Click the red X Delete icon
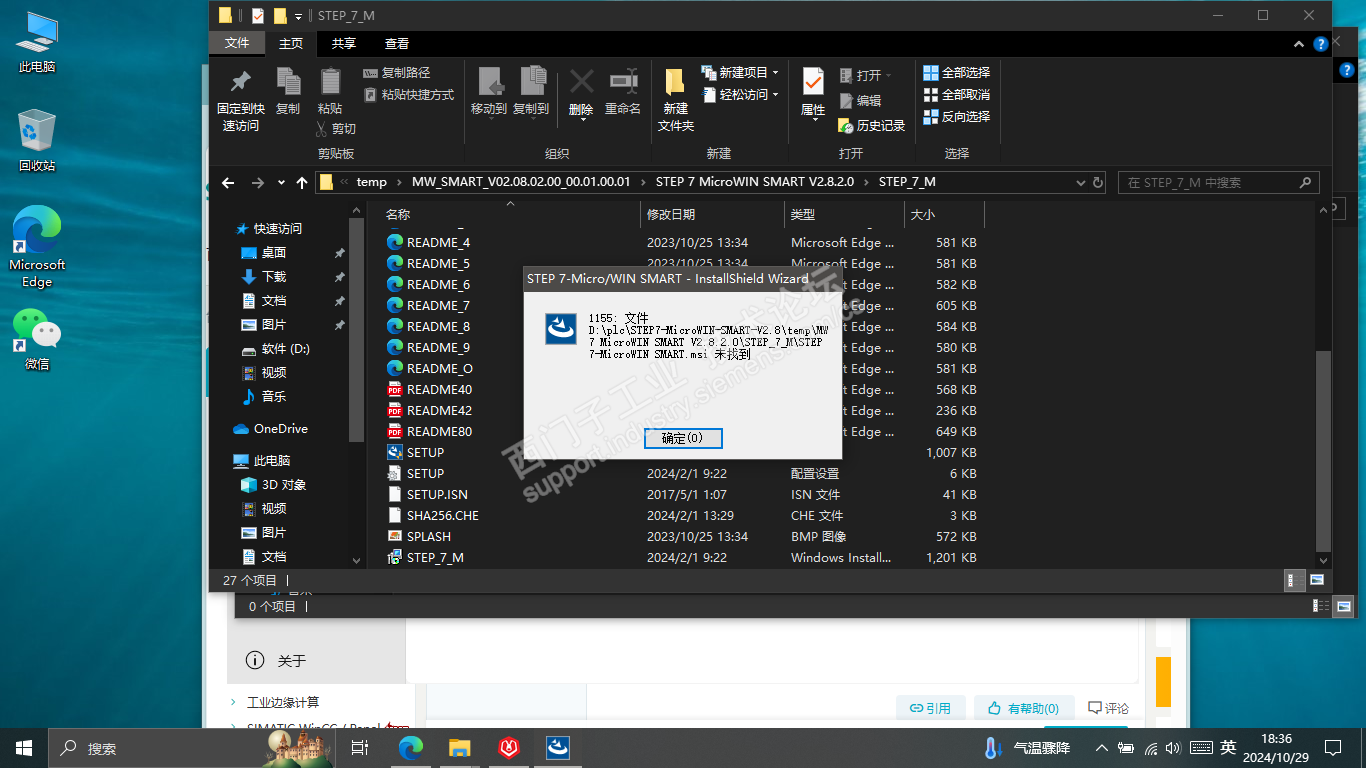This screenshot has height=768, width=1366. click(581, 82)
